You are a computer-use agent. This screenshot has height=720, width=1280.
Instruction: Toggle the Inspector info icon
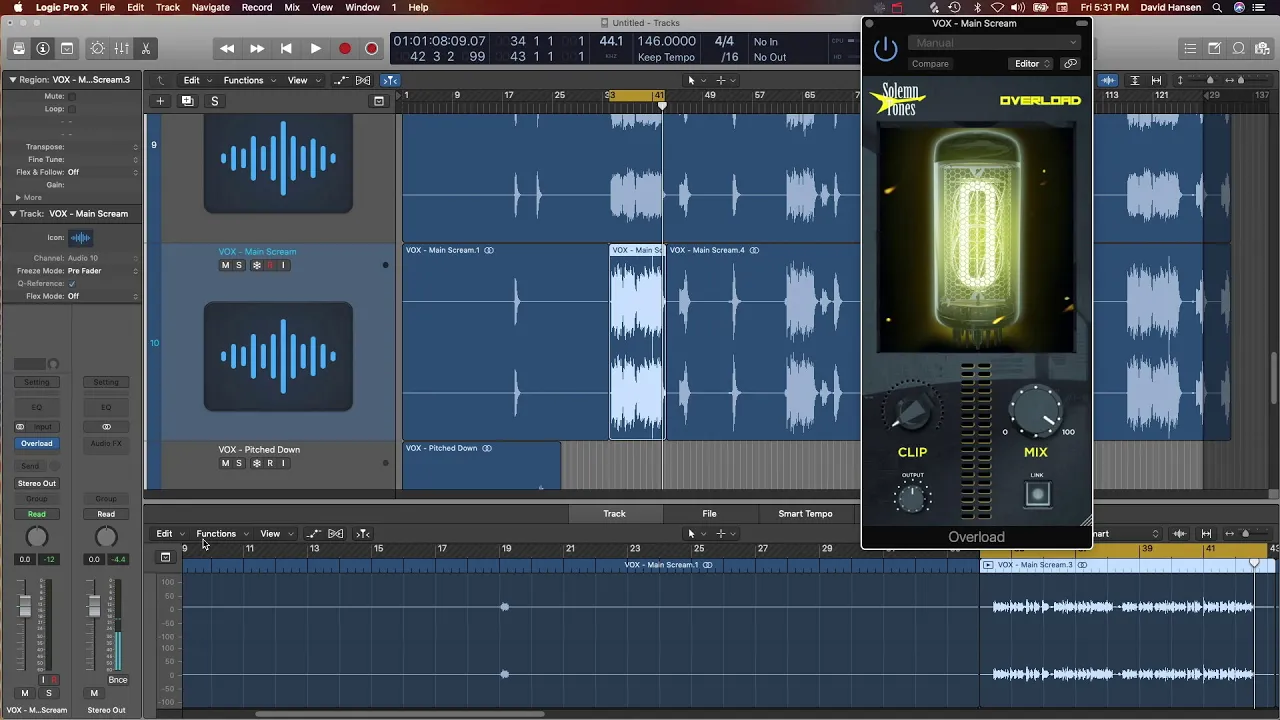pos(43,48)
